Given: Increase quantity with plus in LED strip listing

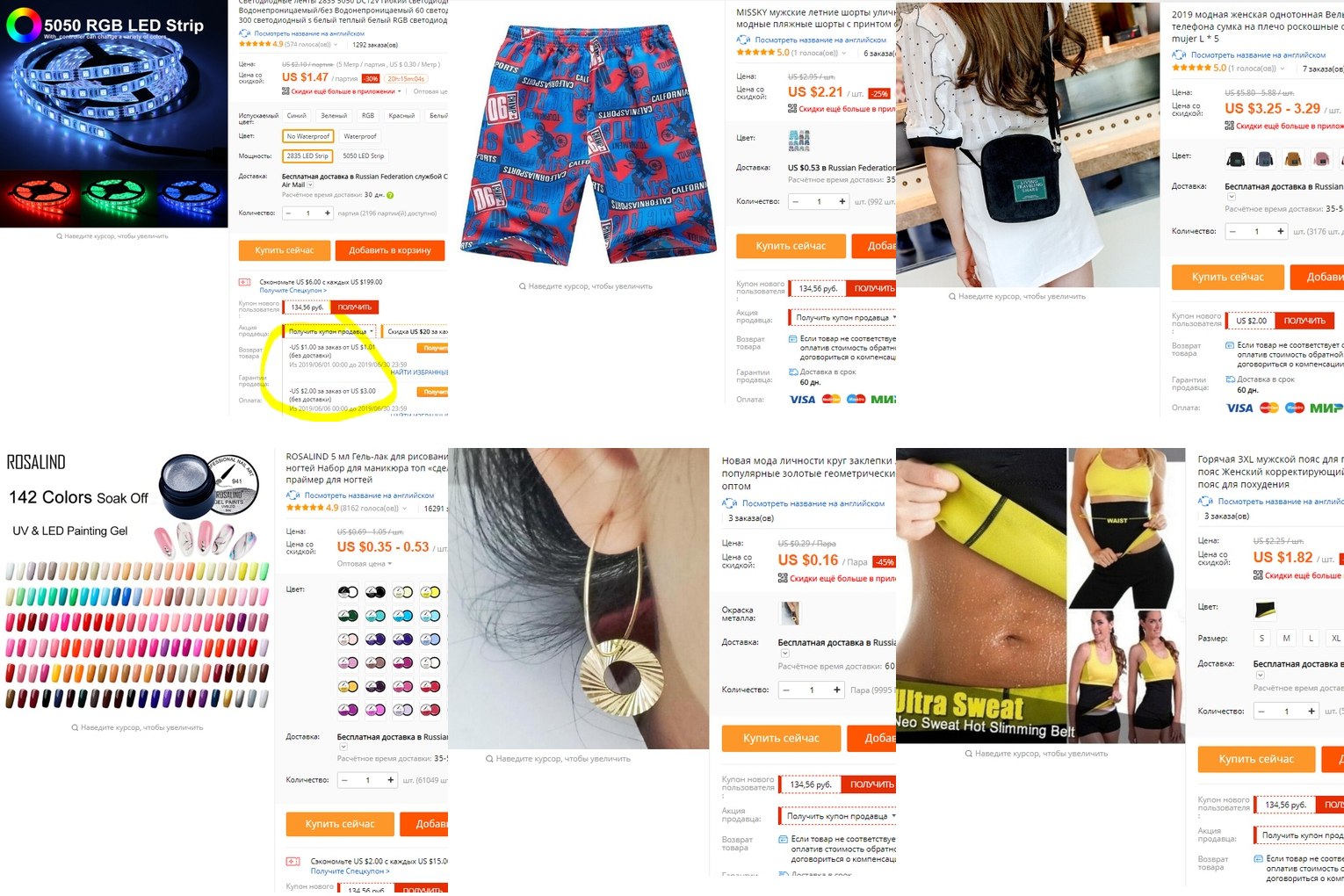Looking at the screenshot, I should click(328, 213).
